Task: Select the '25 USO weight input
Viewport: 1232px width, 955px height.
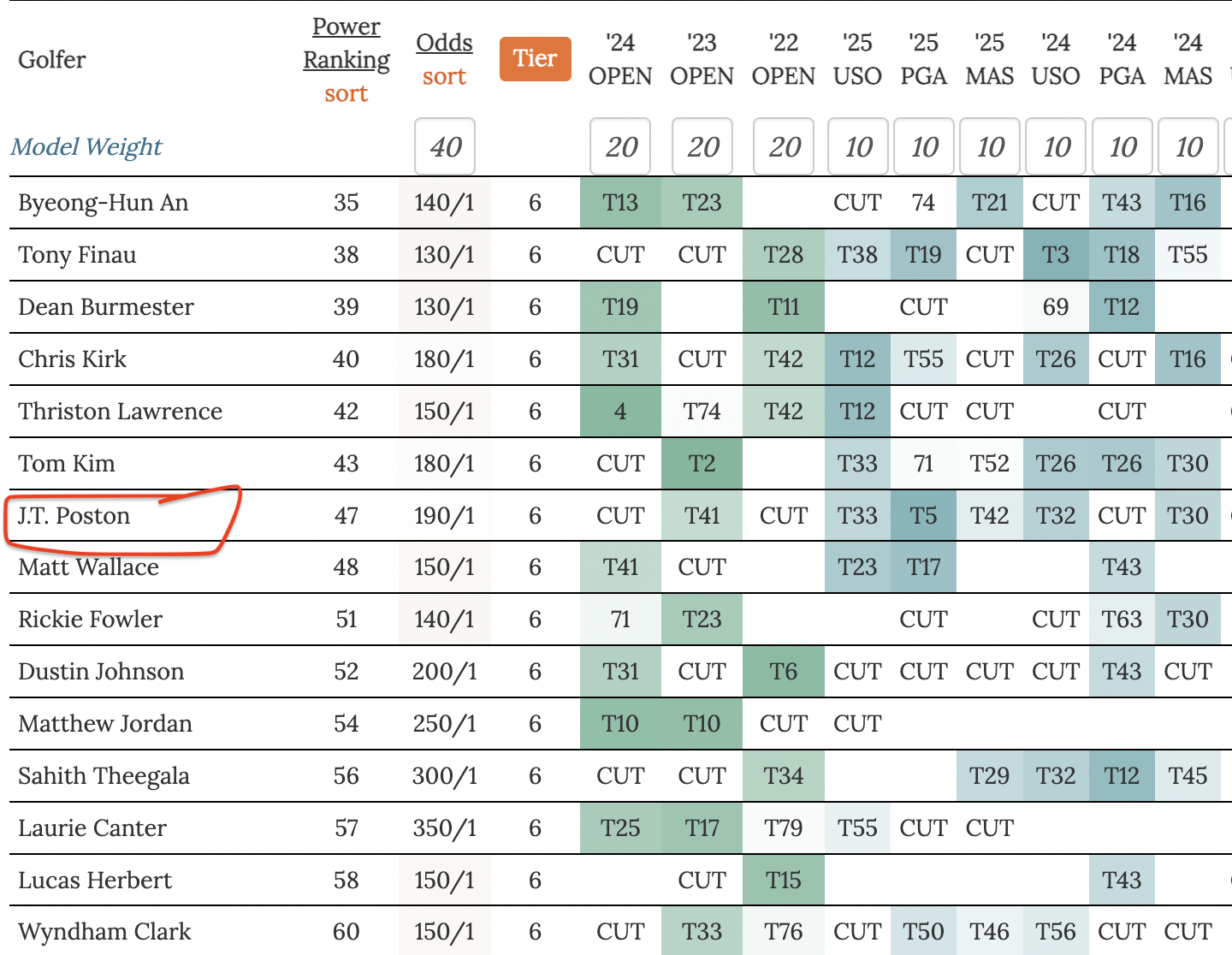Action: point(858,147)
